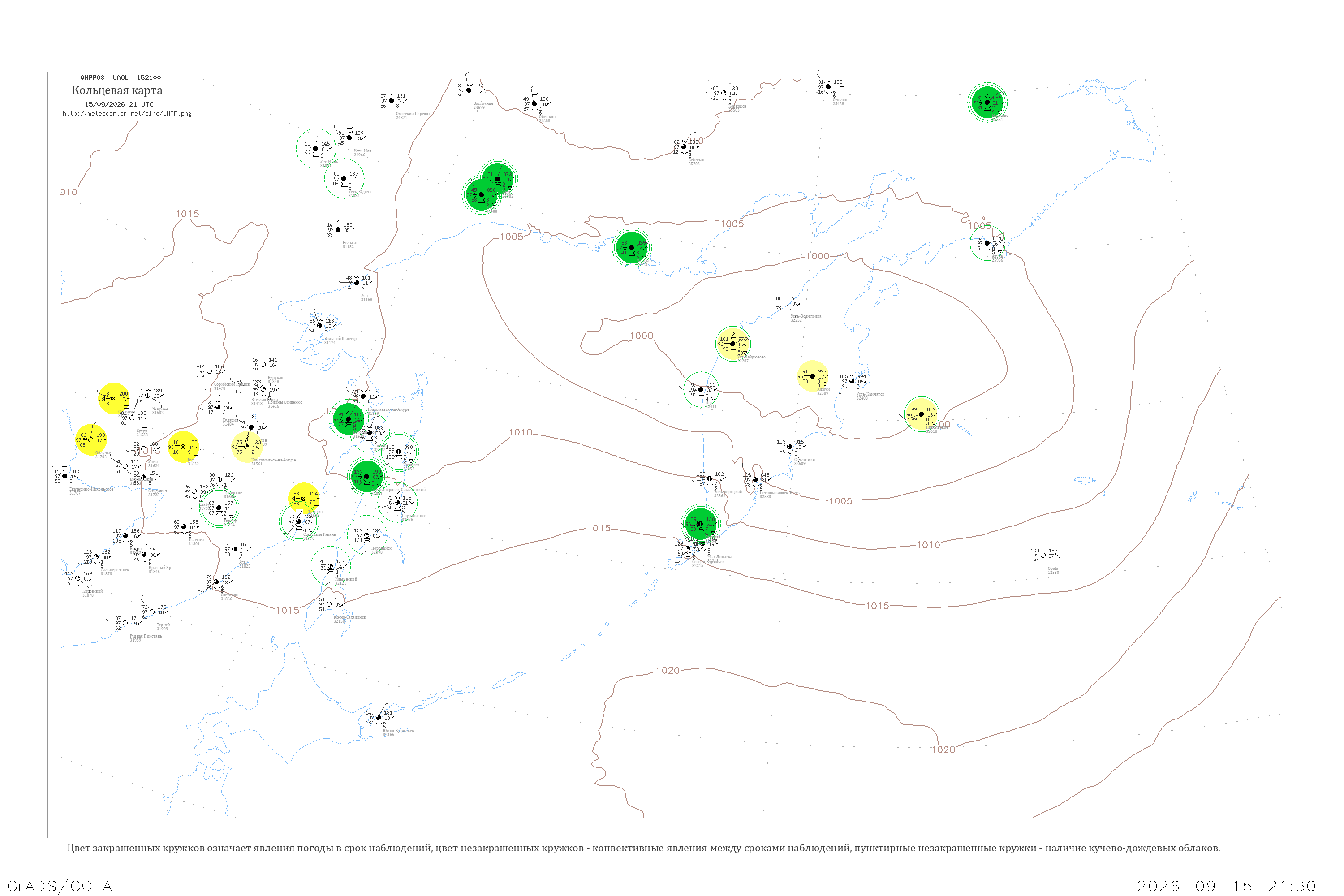Click the GrADS/COLA footer label

[60, 886]
